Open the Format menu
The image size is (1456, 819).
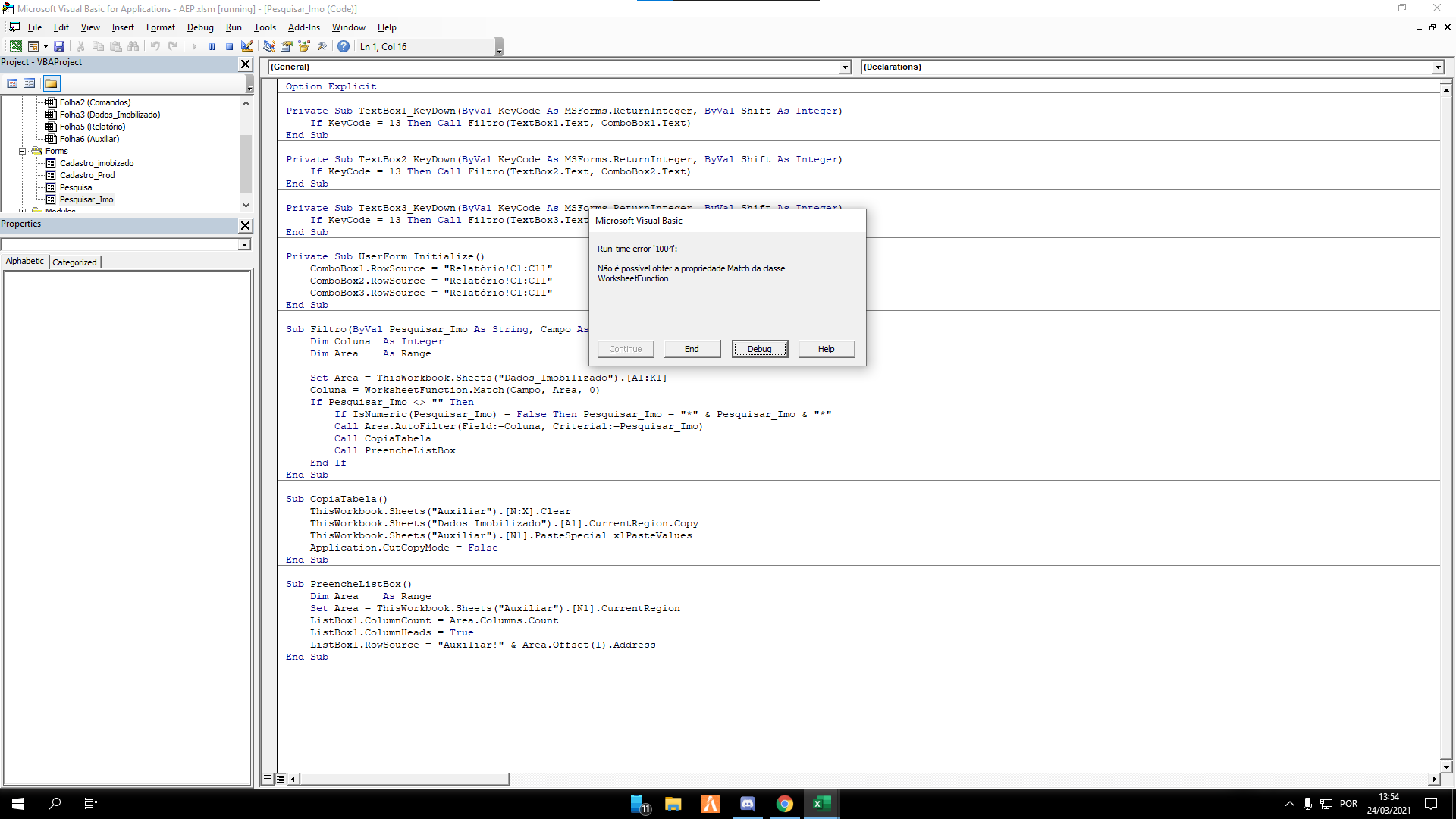[161, 27]
